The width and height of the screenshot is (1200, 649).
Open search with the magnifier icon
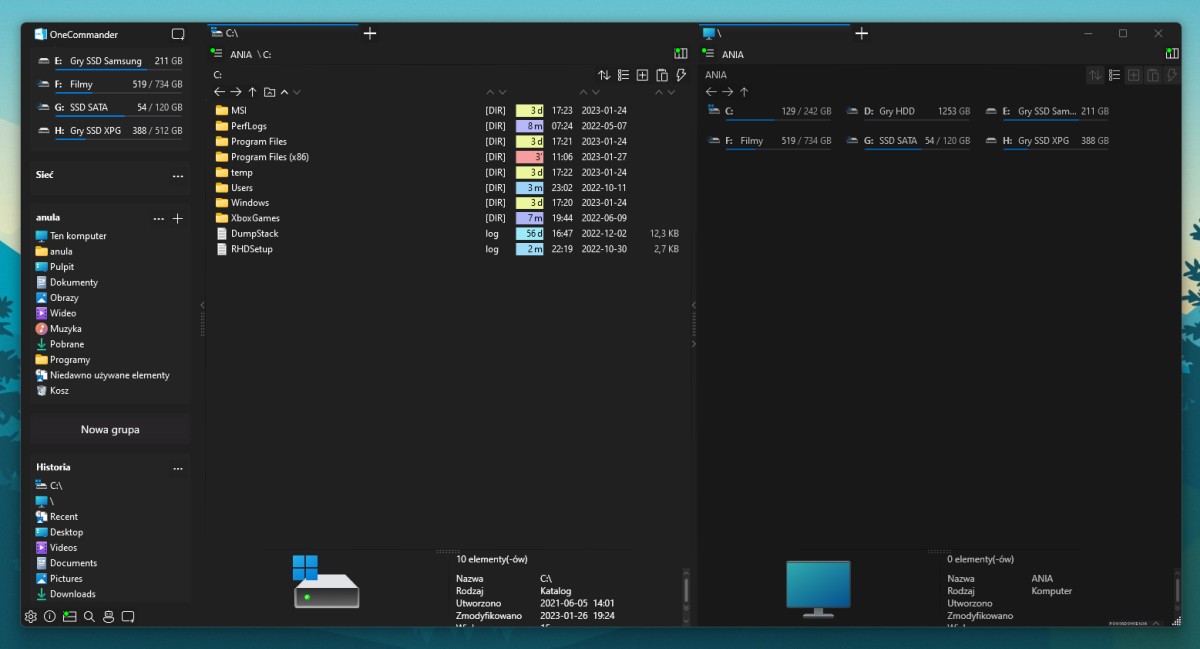point(89,617)
